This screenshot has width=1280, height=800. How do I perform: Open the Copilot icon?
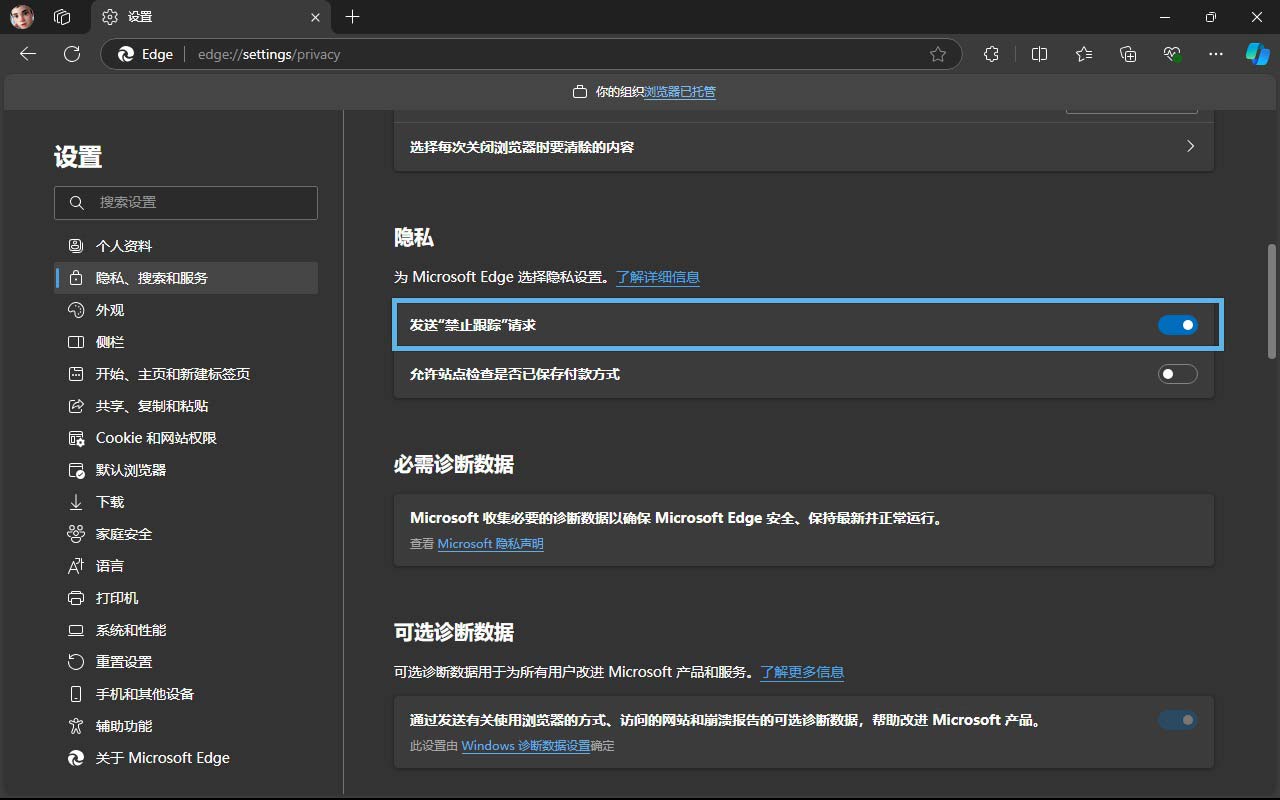1257,54
